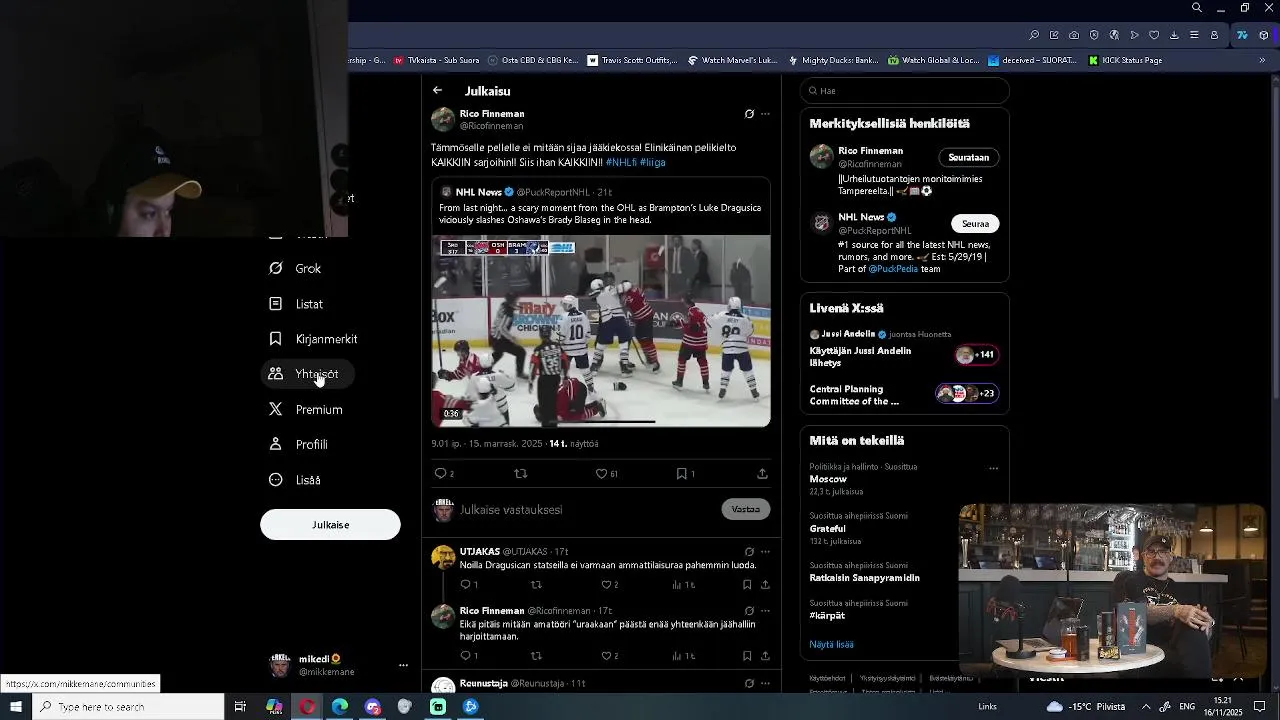Screen dimensions: 1280x720
Task: Expand the Lisää more menu
Action: (x=296, y=480)
